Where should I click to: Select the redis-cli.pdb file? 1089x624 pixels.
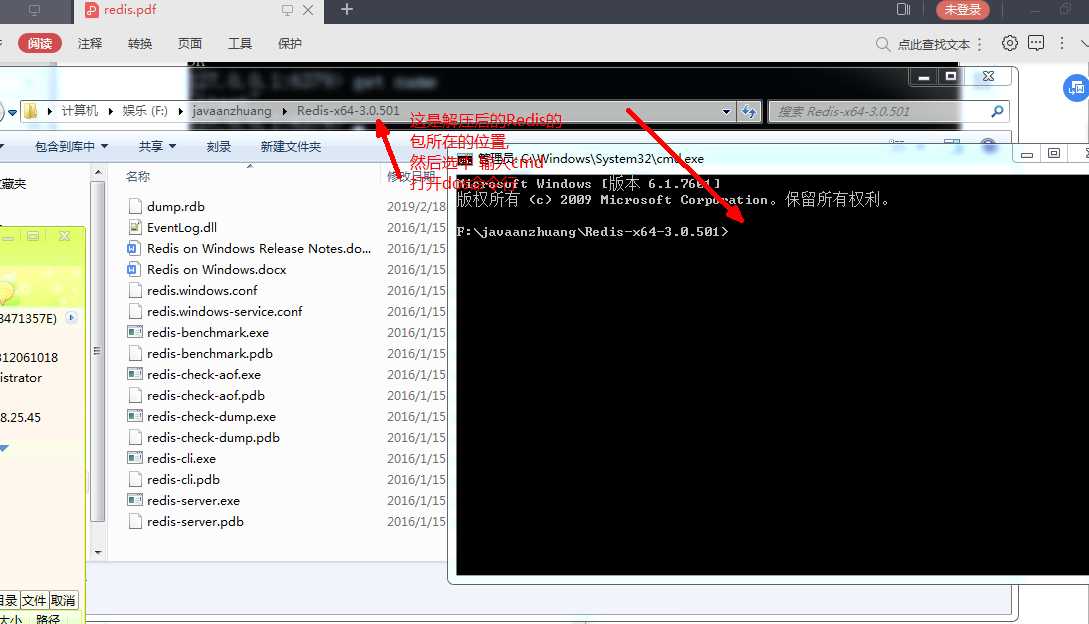pos(183,479)
